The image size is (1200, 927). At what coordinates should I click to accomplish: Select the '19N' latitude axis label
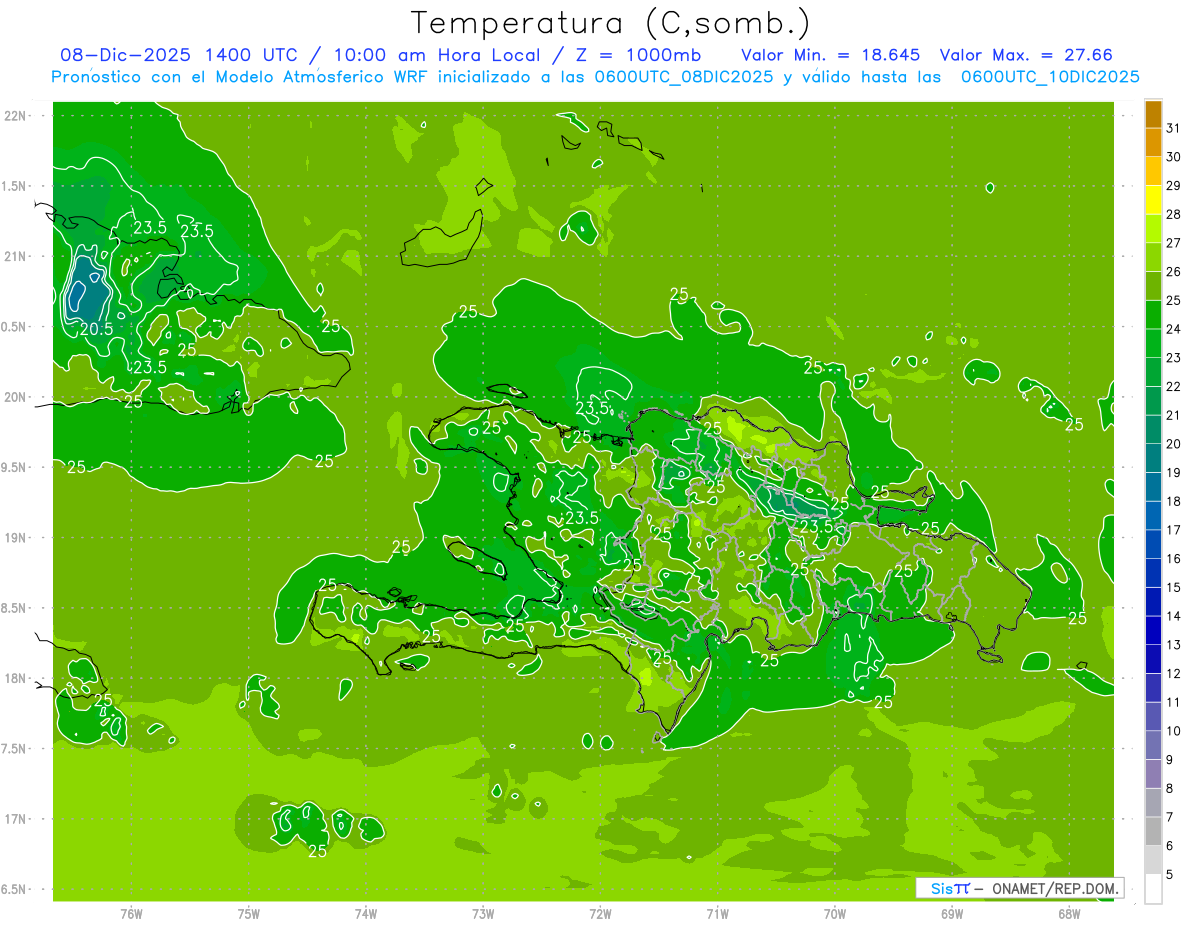pos(15,538)
